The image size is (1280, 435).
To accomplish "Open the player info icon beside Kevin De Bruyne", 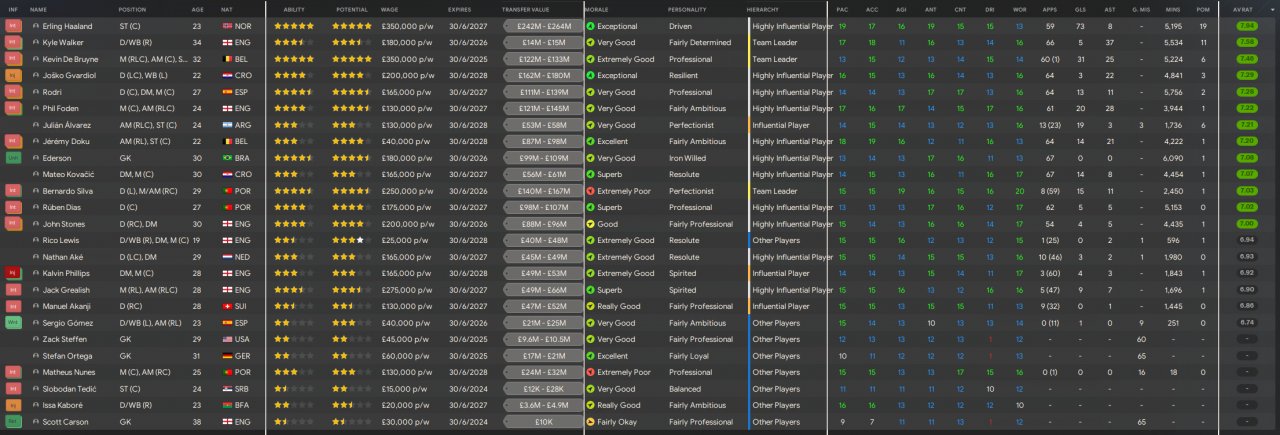I will (x=36, y=59).
